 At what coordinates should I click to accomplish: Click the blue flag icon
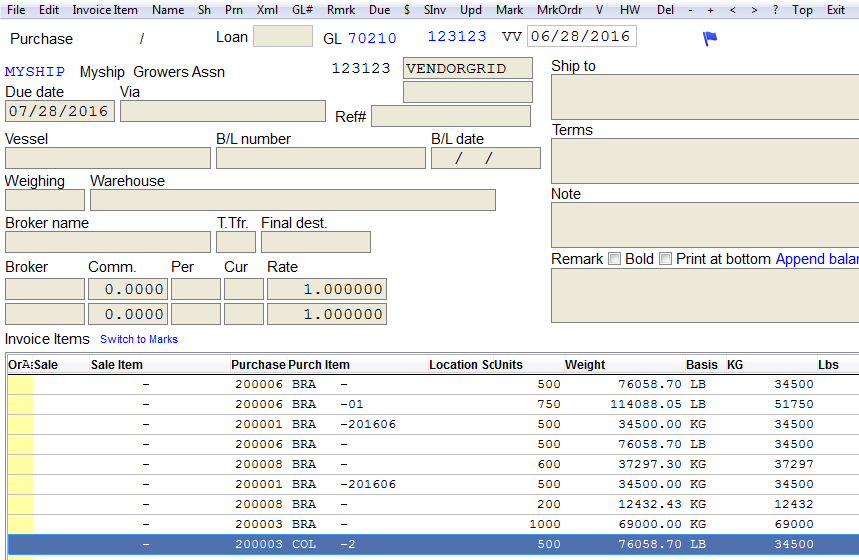[709, 38]
